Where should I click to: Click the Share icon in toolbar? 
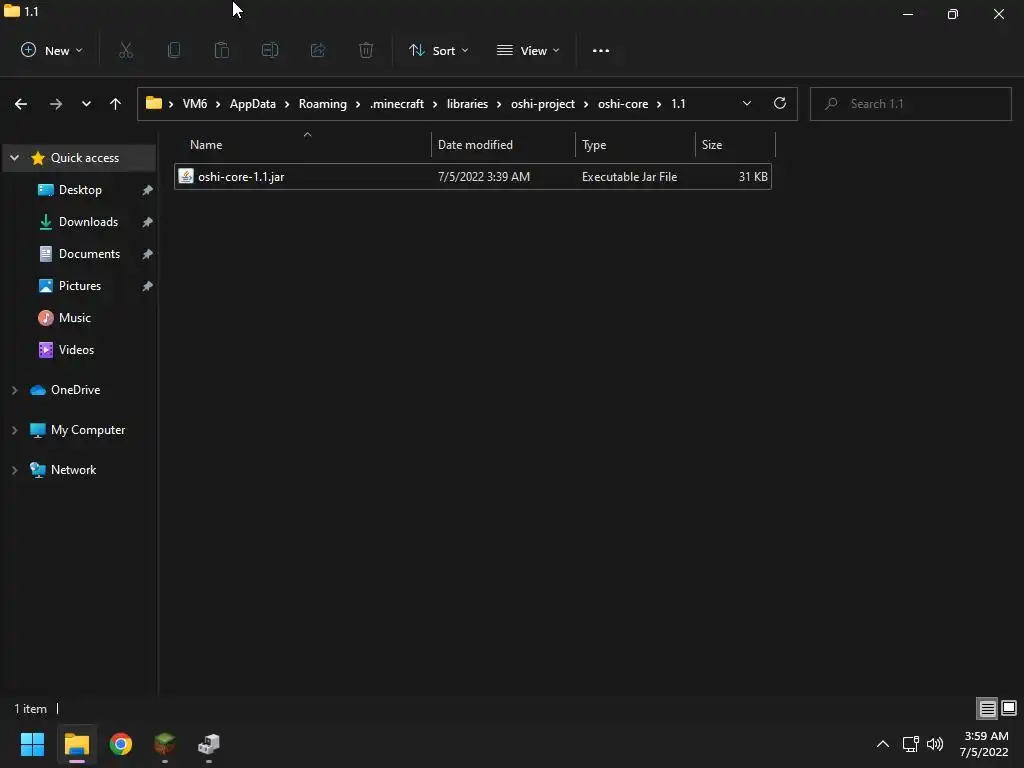318,50
